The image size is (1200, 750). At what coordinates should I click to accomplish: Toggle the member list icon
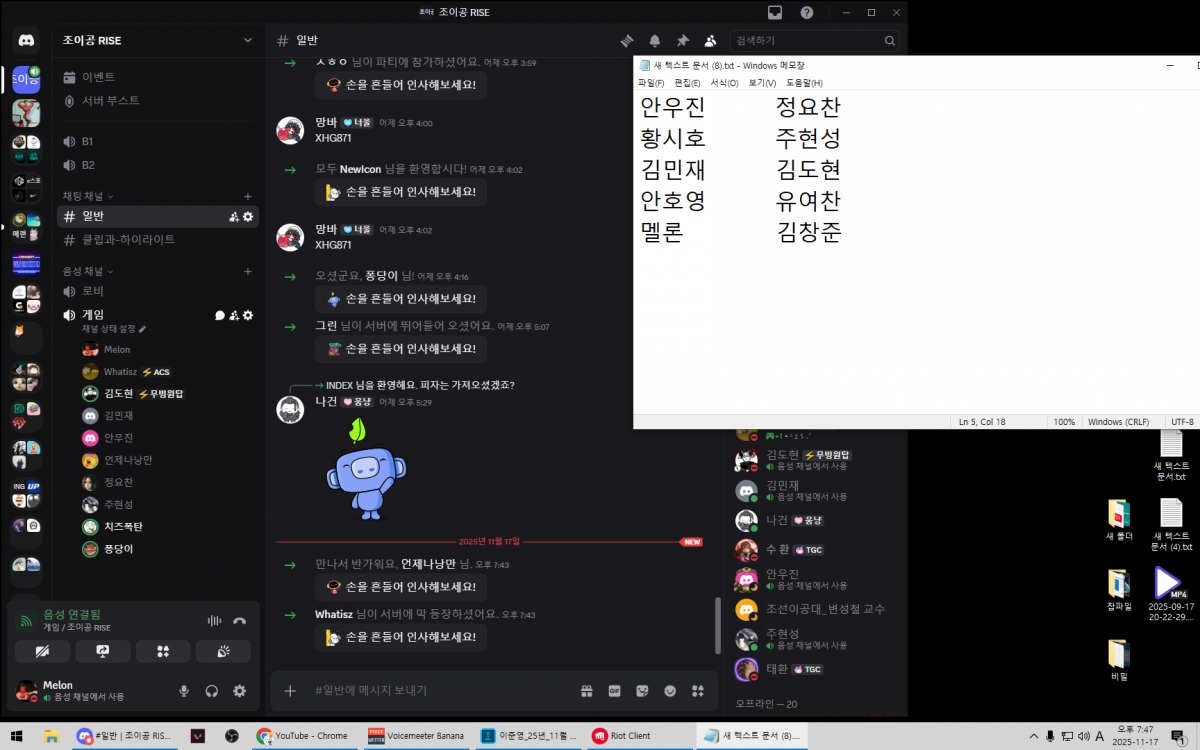click(710, 41)
